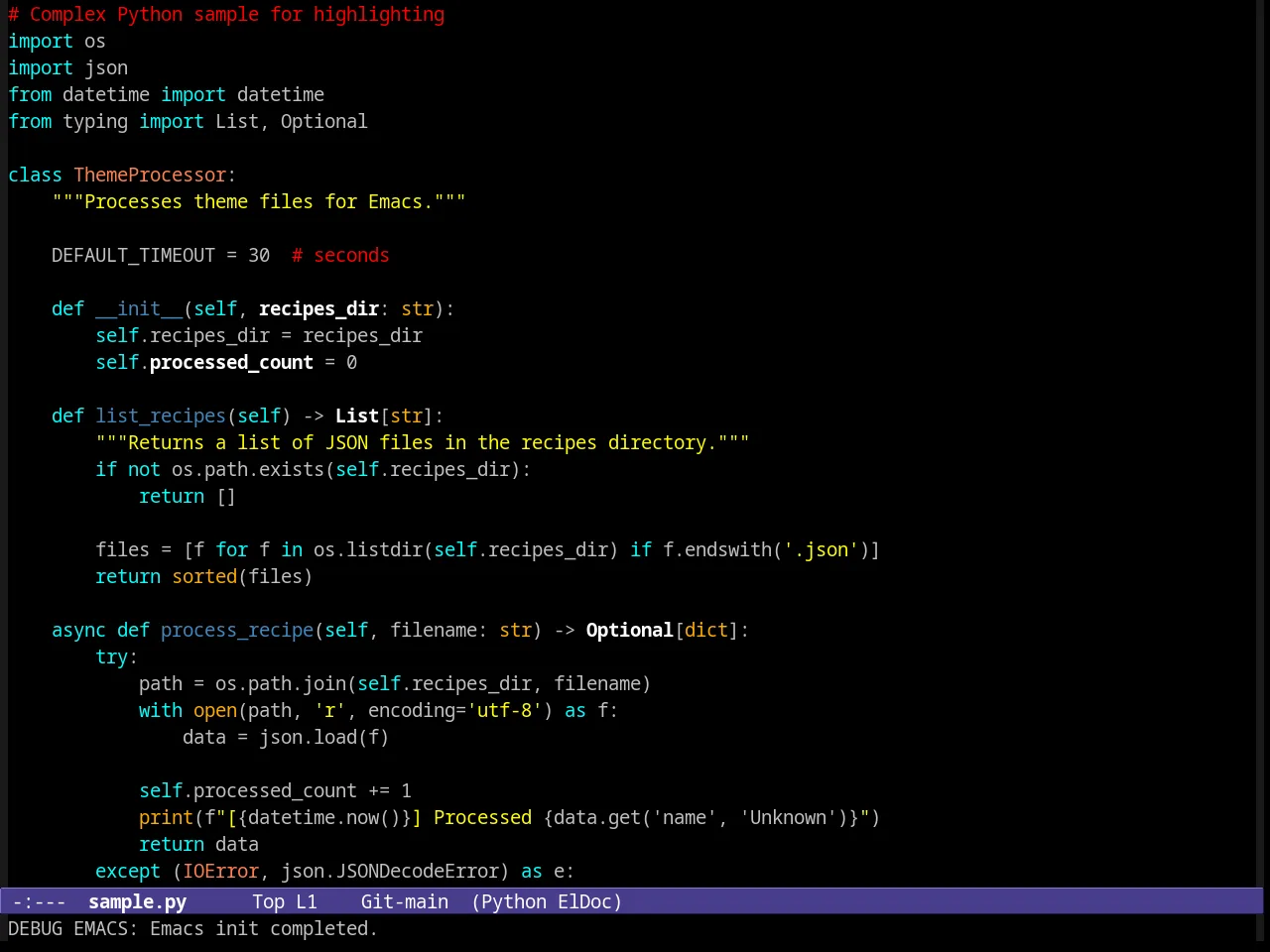Click the 'return data' statement
The height and width of the screenshot is (952, 1270).
click(x=198, y=844)
